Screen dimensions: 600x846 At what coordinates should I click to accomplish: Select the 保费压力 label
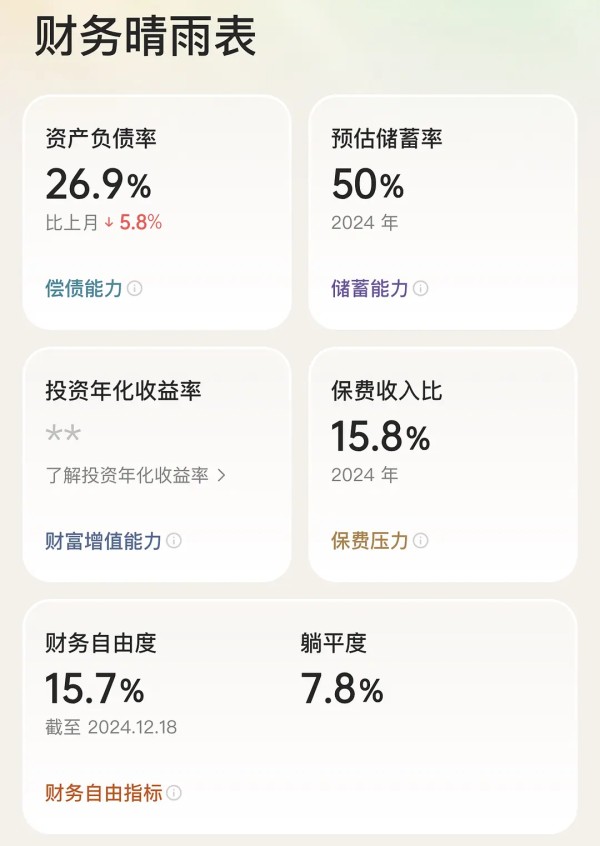pyautogui.click(x=370, y=541)
